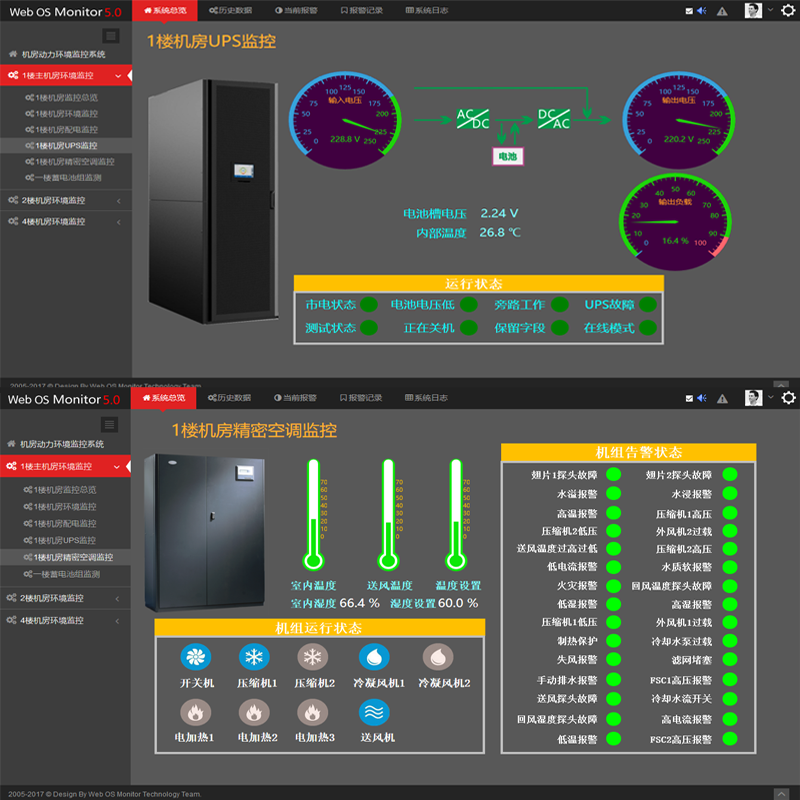Click the precision air conditioner cabinet image
Screen dimensions: 800x800
click(205, 533)
